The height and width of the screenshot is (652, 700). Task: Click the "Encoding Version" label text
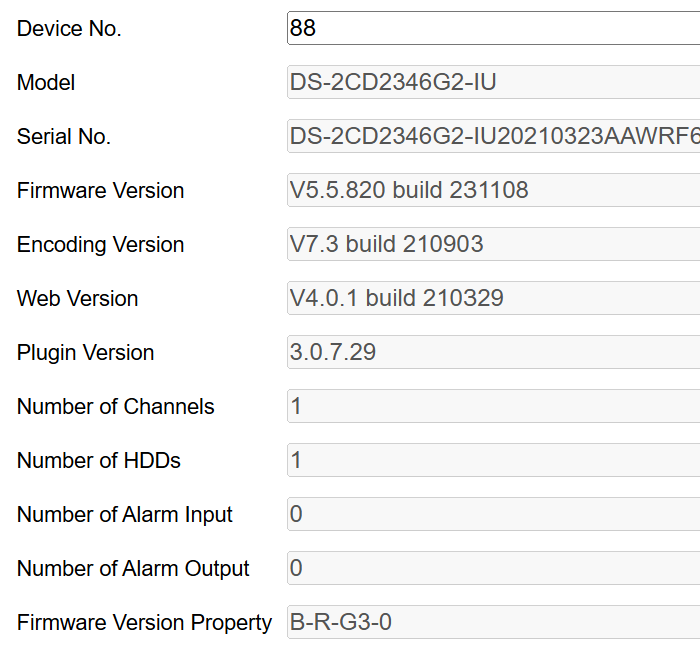click(100, 245)
